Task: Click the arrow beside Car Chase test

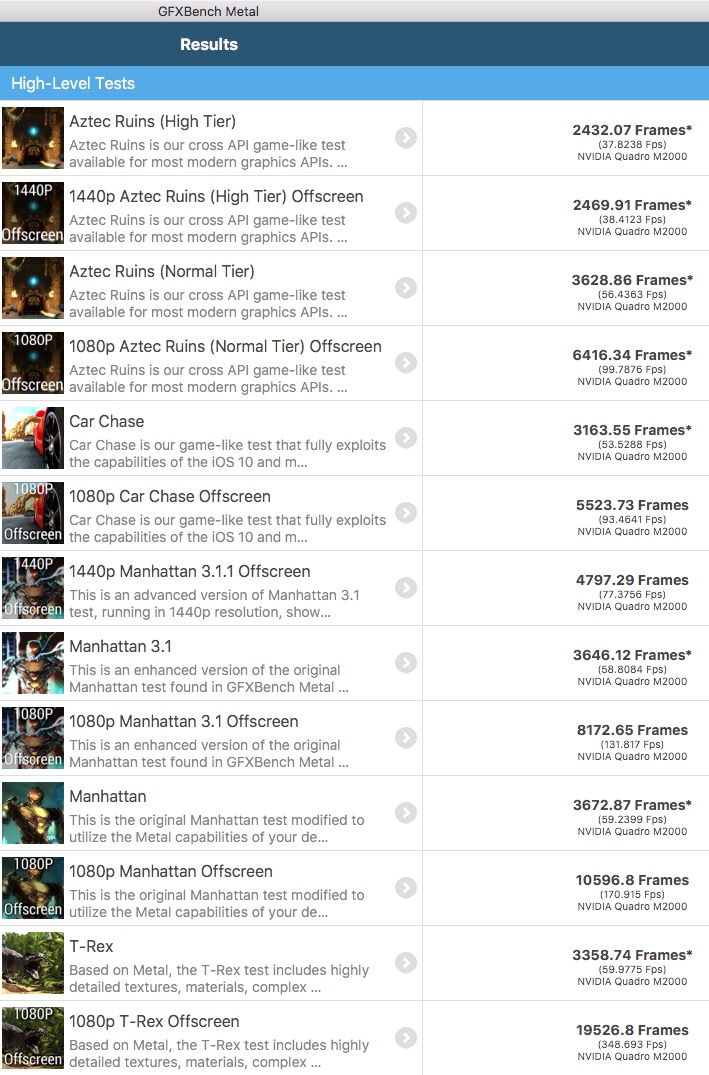Action: (406, 437)
